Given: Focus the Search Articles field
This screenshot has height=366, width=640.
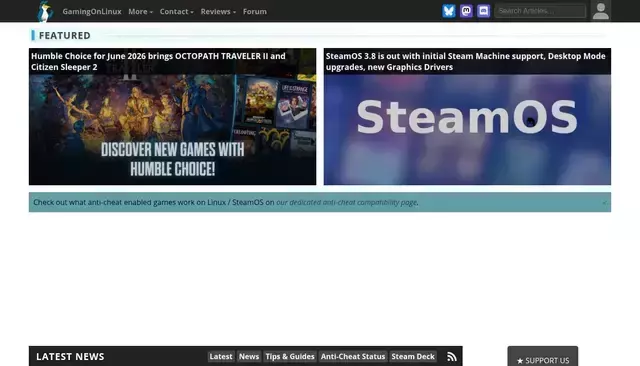Looking at the screenshot, I should click(x=540, y=11).
